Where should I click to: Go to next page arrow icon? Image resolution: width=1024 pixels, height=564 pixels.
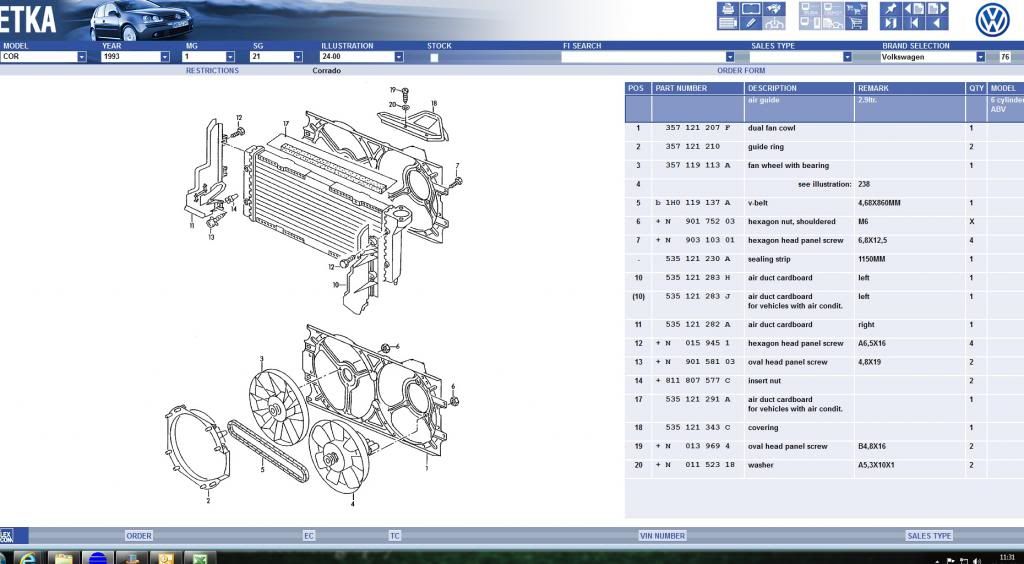[937, 9]
